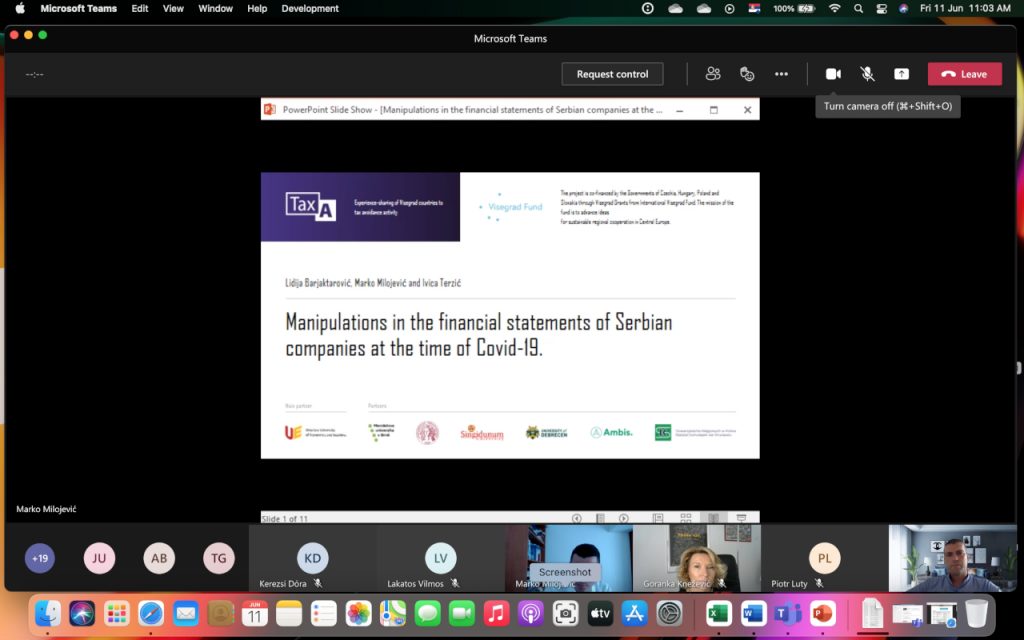
Task: Click the Request control button
Action: pos(612,74)
